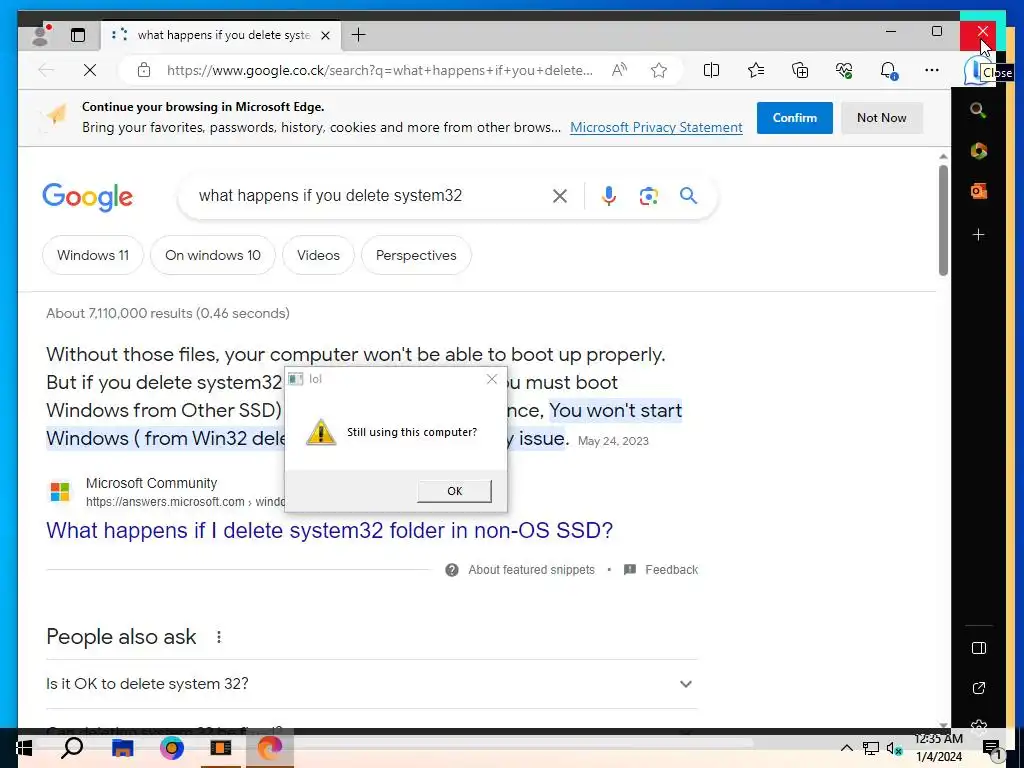The height and width of the screenshot is (768, 1024).
Task: Go to Google home logo
Action: (x=88, y=197)
